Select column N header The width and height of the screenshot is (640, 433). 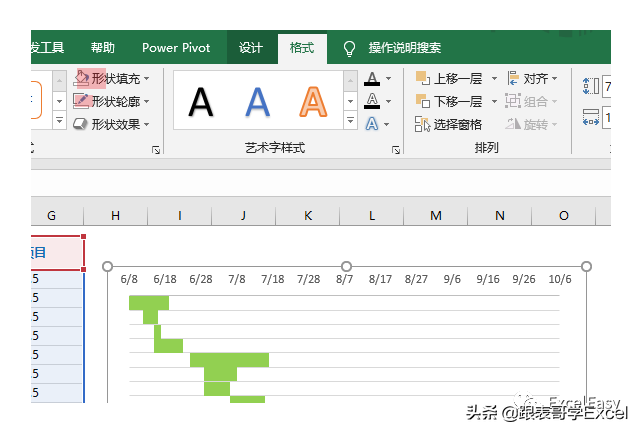tap(500, 215)
